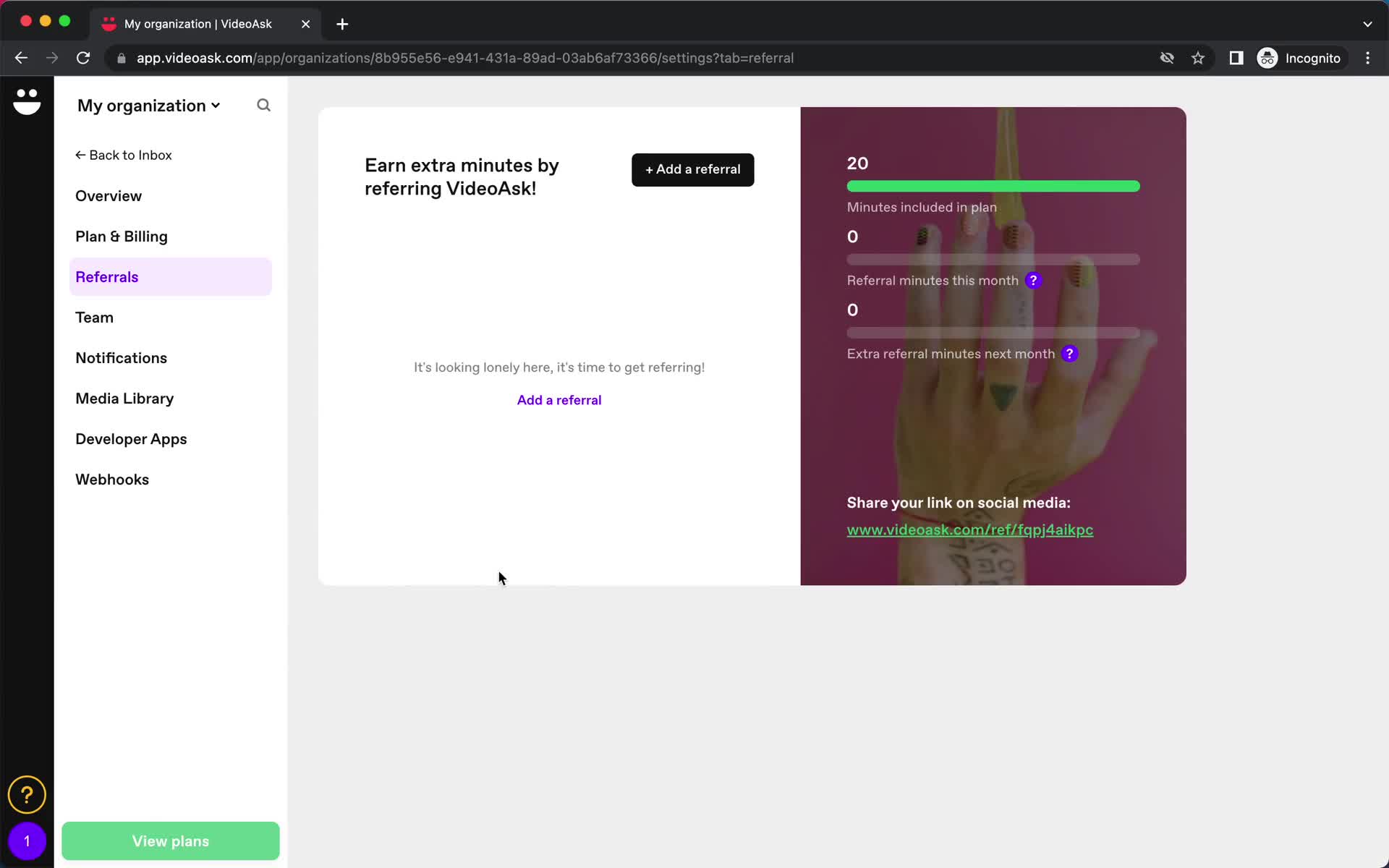Screen dimensions: 1389x868
Task: Click the browser forward arrow
Action: [52, 58]
